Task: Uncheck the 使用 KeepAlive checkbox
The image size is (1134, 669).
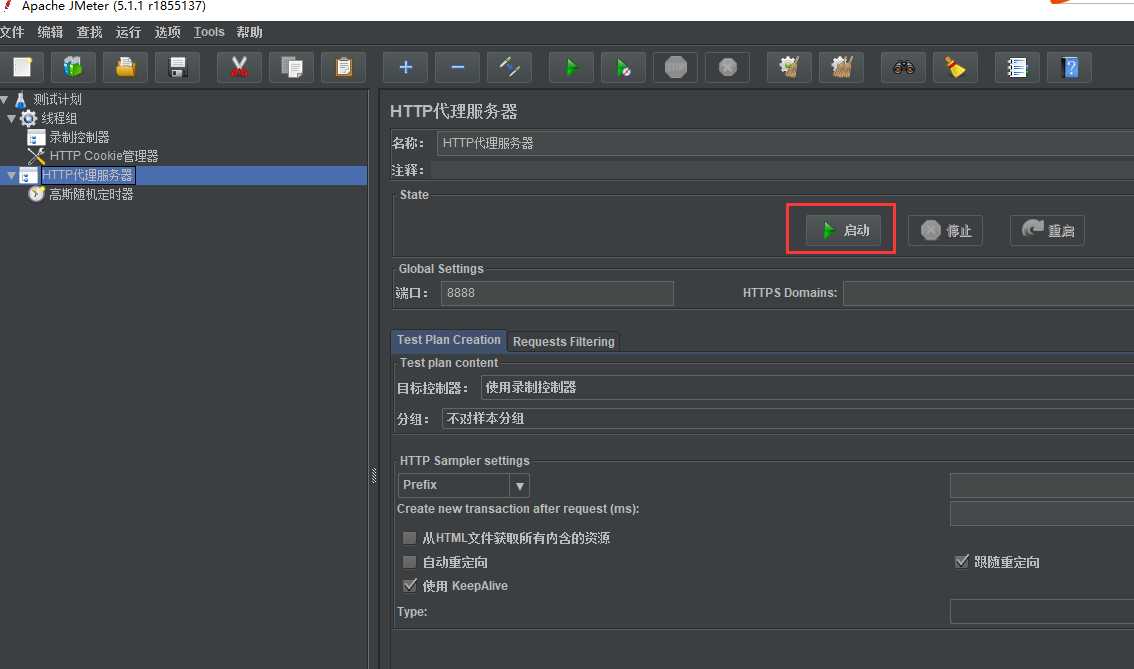Action: pyautogui.click(x=409, y=586)
